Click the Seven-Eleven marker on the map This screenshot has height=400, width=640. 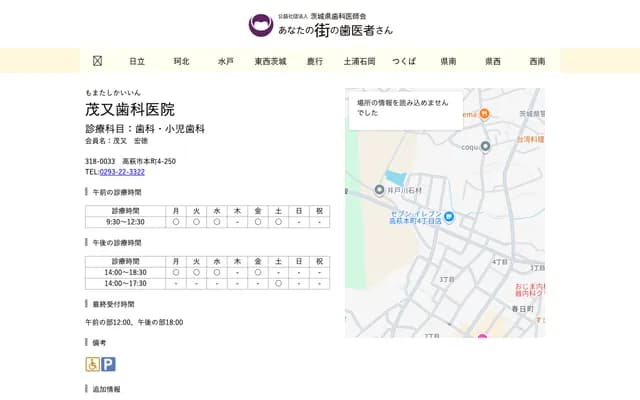click(x=449, y=217)
